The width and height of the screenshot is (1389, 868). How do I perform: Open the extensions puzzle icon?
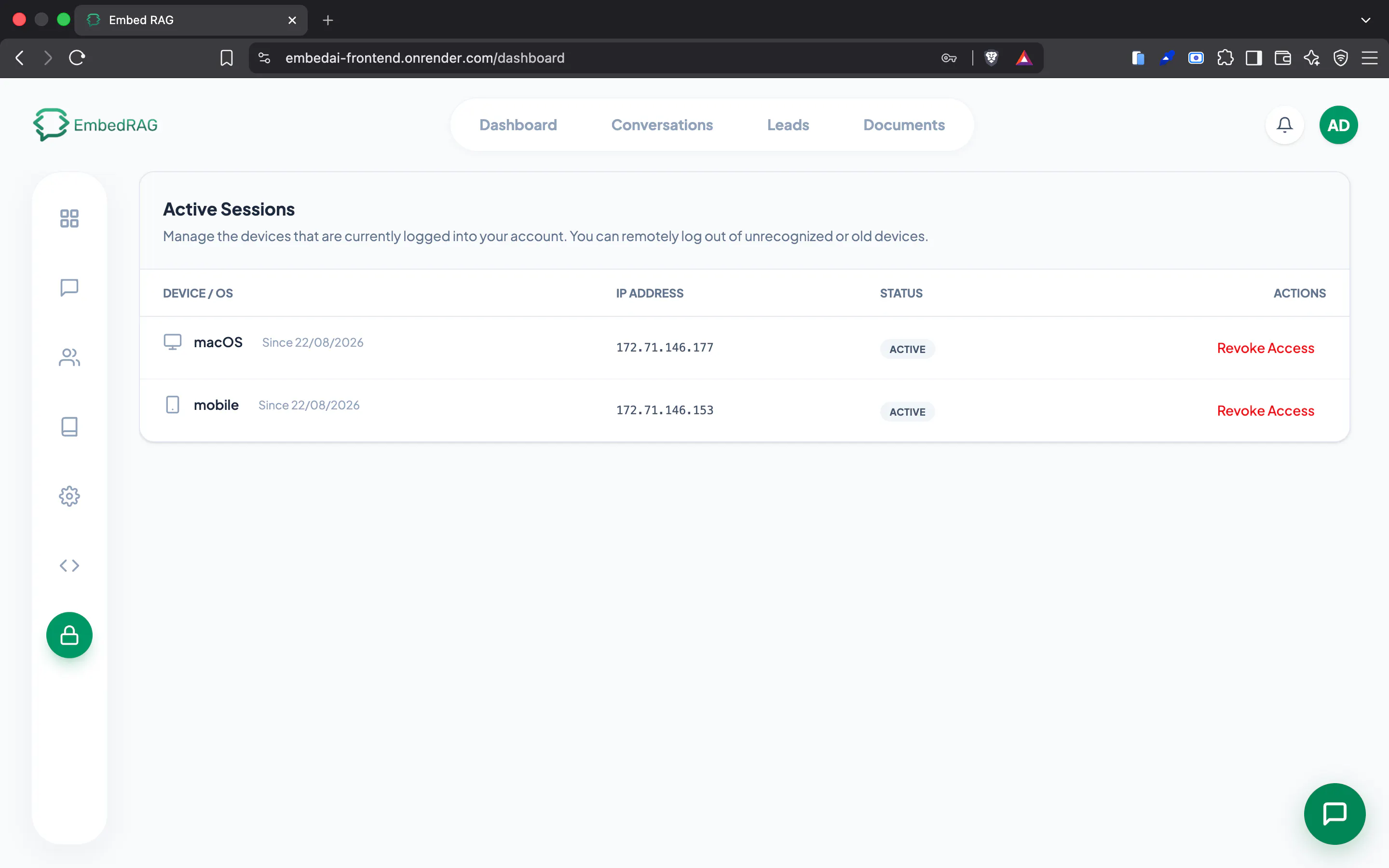pos(1225,57)
